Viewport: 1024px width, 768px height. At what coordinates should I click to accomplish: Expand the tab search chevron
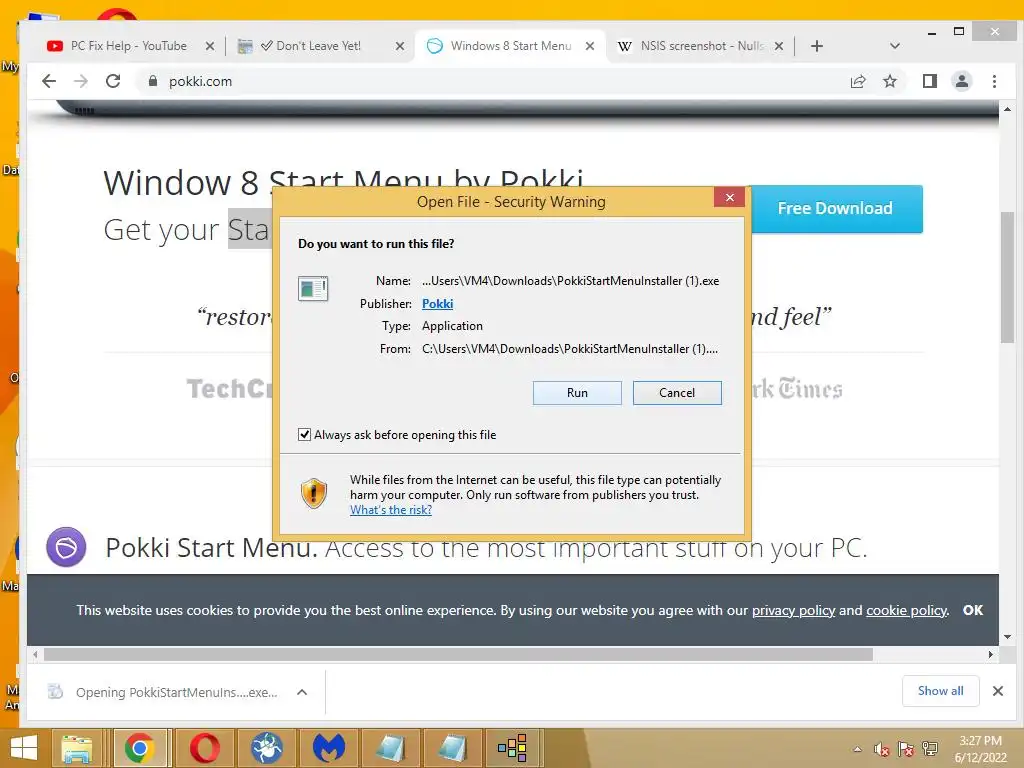coord(895,46)
